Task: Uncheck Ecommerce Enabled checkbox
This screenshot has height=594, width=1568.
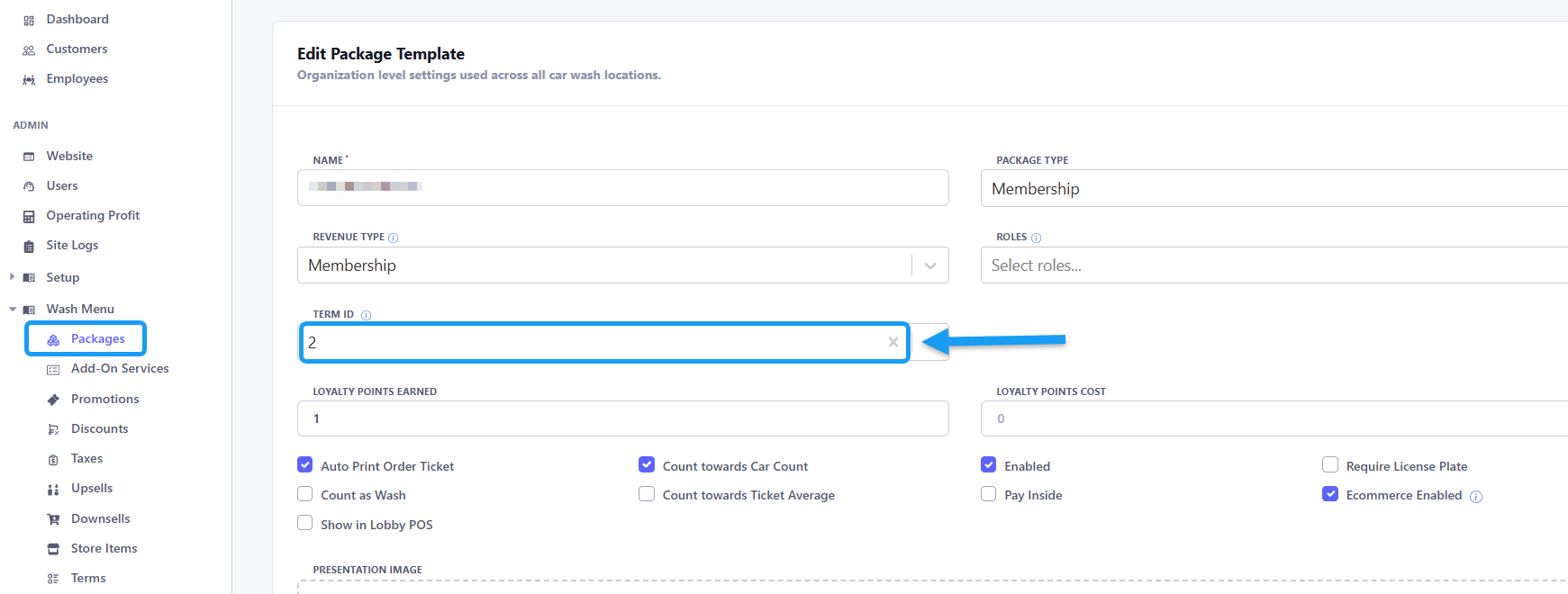Action: [1330, 494]
